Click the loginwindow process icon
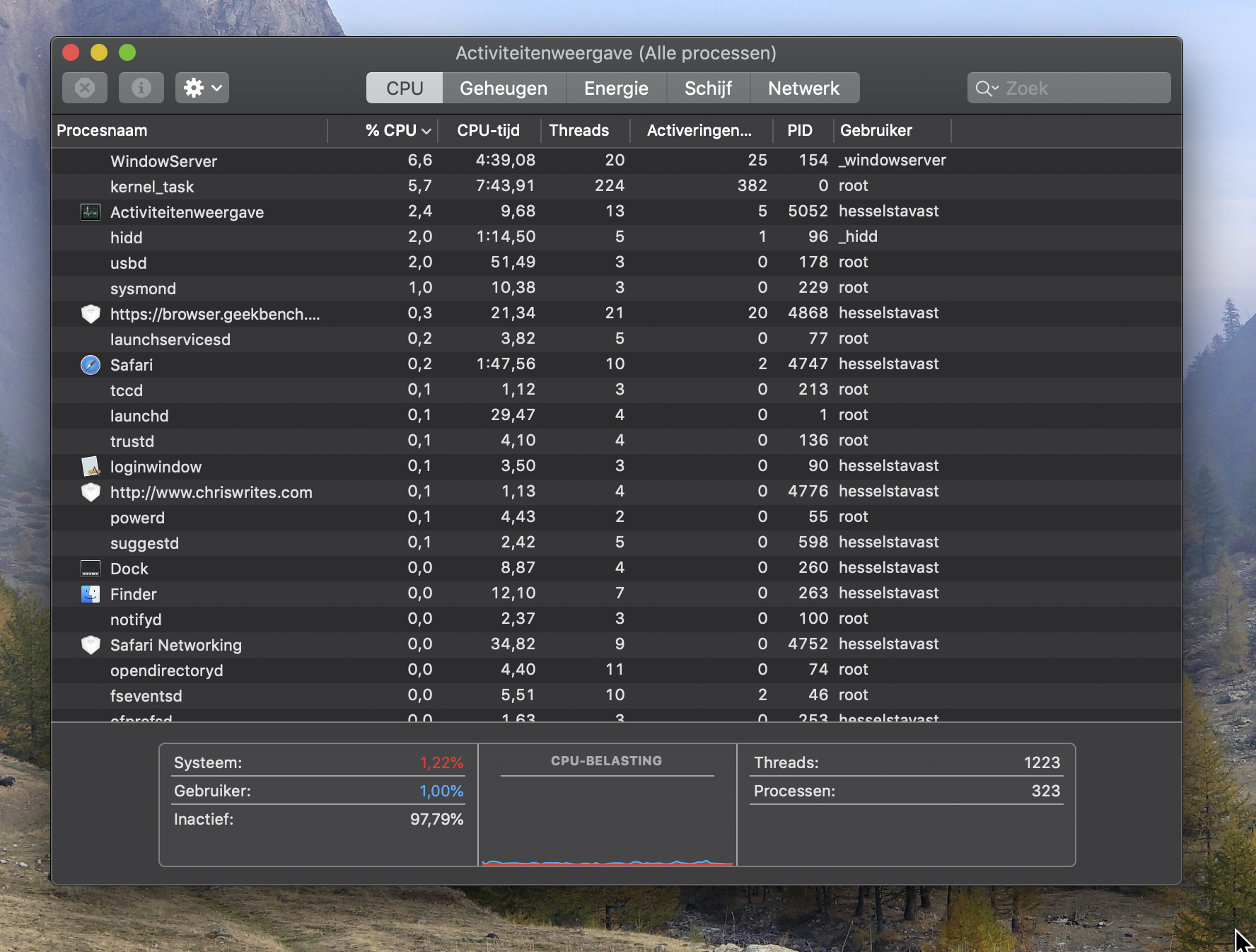The image size is (1256, 952). pos(91,466)
